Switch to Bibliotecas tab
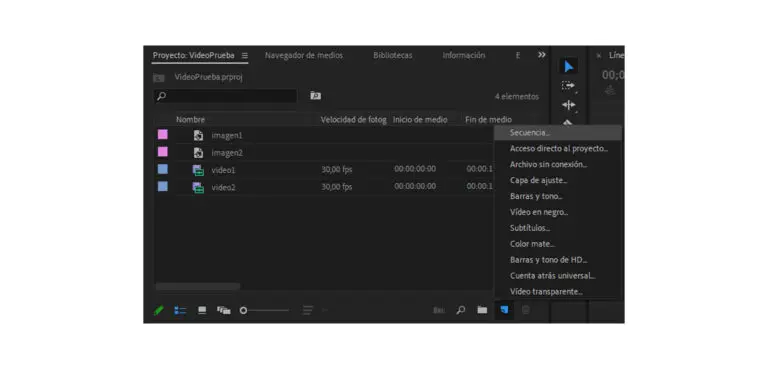Viewport: 768px width, 369px height. pyautogui.click(x=392, y=55)
